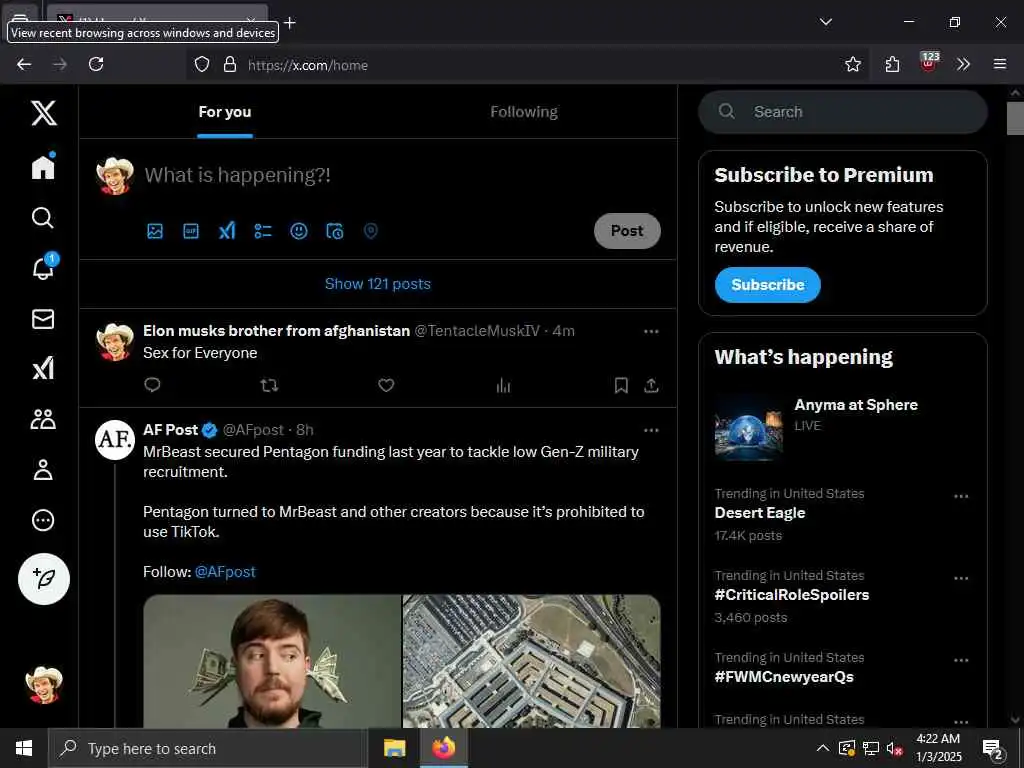Switch to the For you tab

pos(225,112)
